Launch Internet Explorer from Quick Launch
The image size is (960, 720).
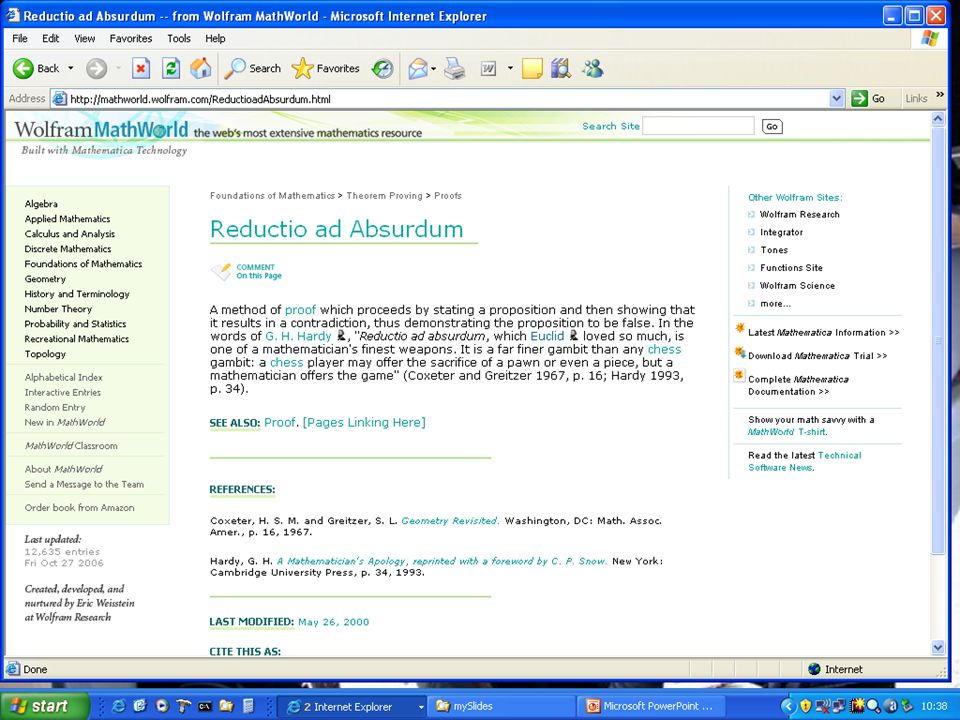pos(118,706)
